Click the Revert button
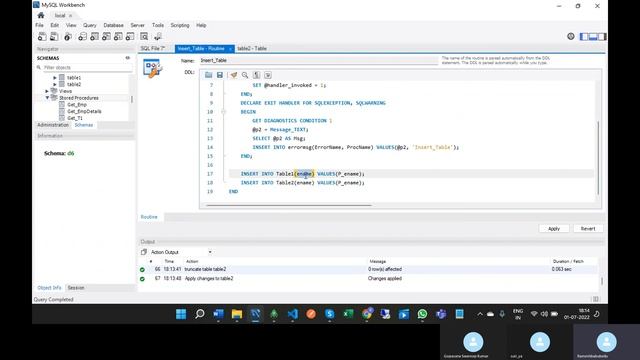This screenshot has height=360, width=640. (x=588, y=229)
